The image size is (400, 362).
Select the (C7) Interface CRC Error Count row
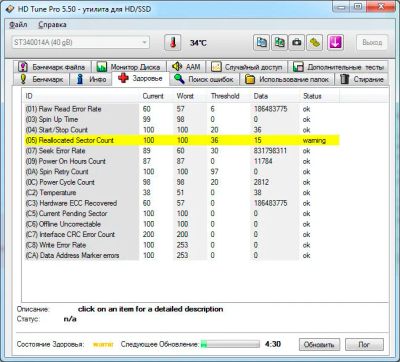[181, 235]
